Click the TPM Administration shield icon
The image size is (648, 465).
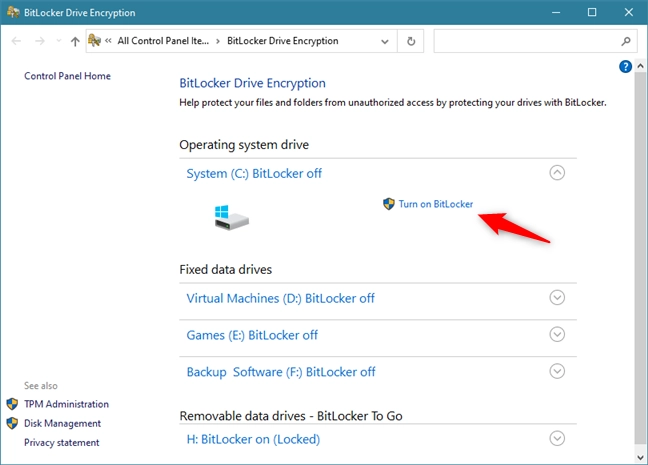[12, 404]
